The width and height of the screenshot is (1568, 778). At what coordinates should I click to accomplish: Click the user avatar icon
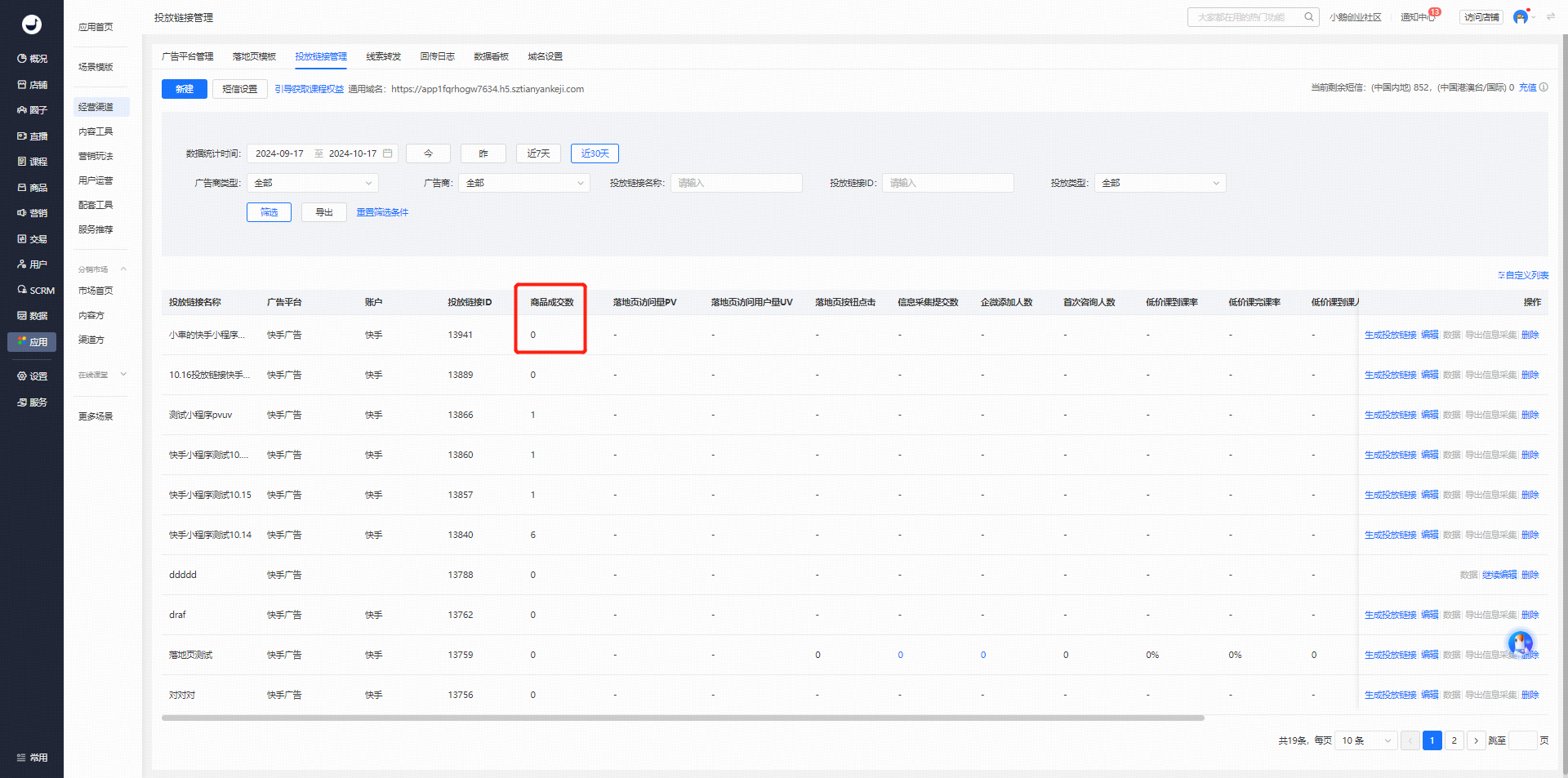tap(1521, 17)
